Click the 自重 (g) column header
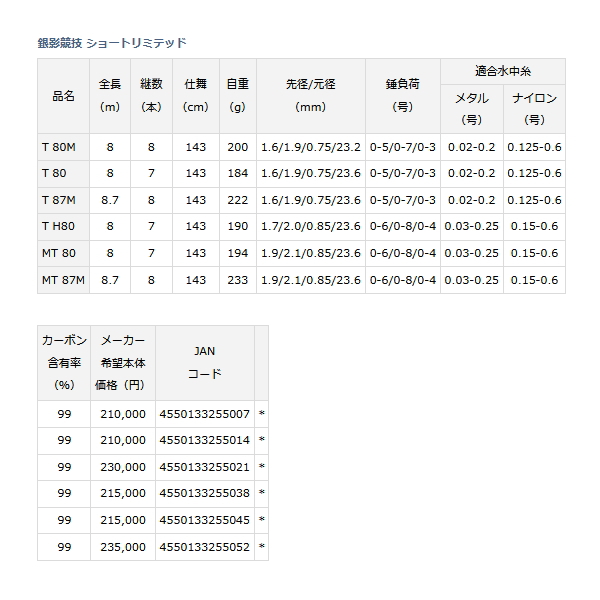This screenshot has width=600, height=600. [238, 96]
